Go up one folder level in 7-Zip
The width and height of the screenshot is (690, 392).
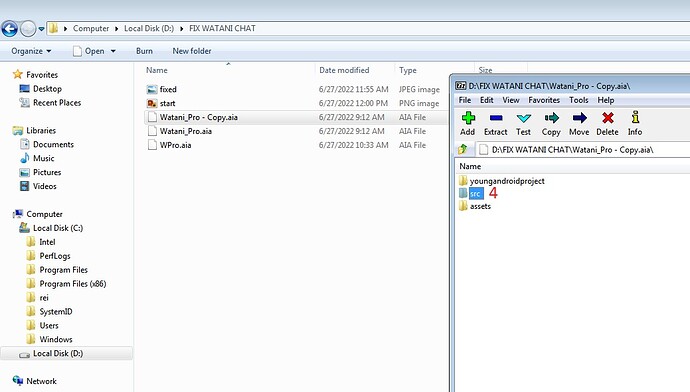[462, 150]
